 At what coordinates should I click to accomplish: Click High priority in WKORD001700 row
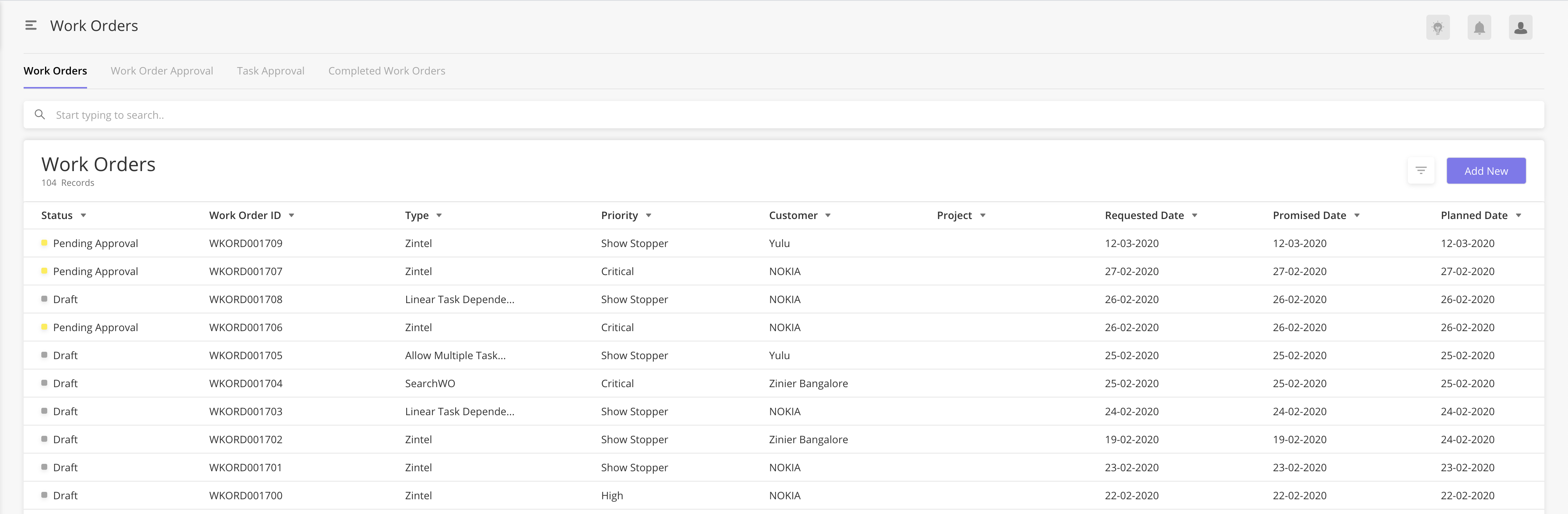[x=612, y=495]
